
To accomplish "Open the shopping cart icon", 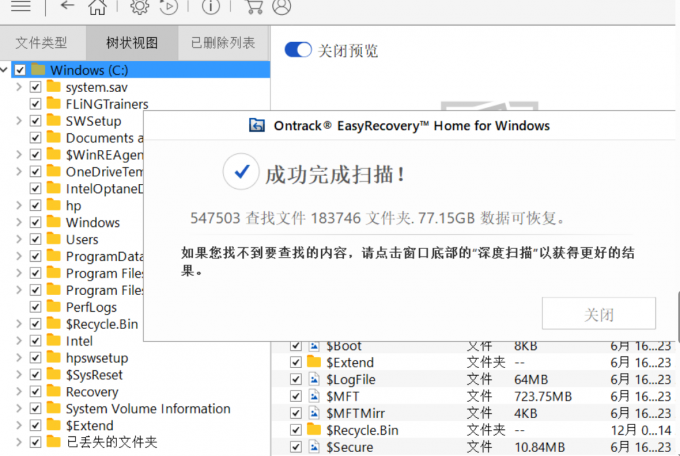I will point(254,7).
